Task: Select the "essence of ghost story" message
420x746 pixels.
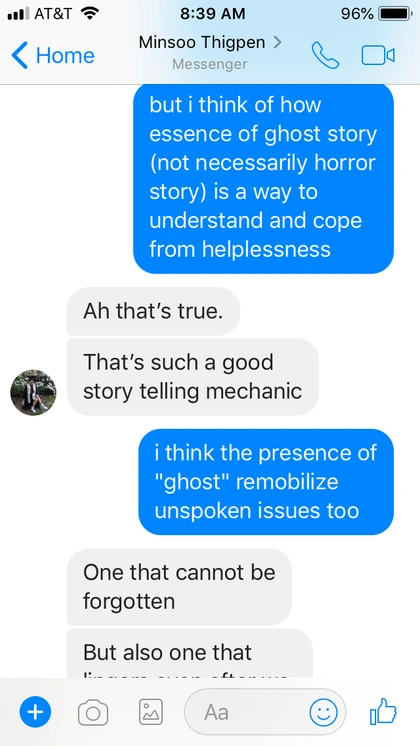Action: (x=263, y=177)
